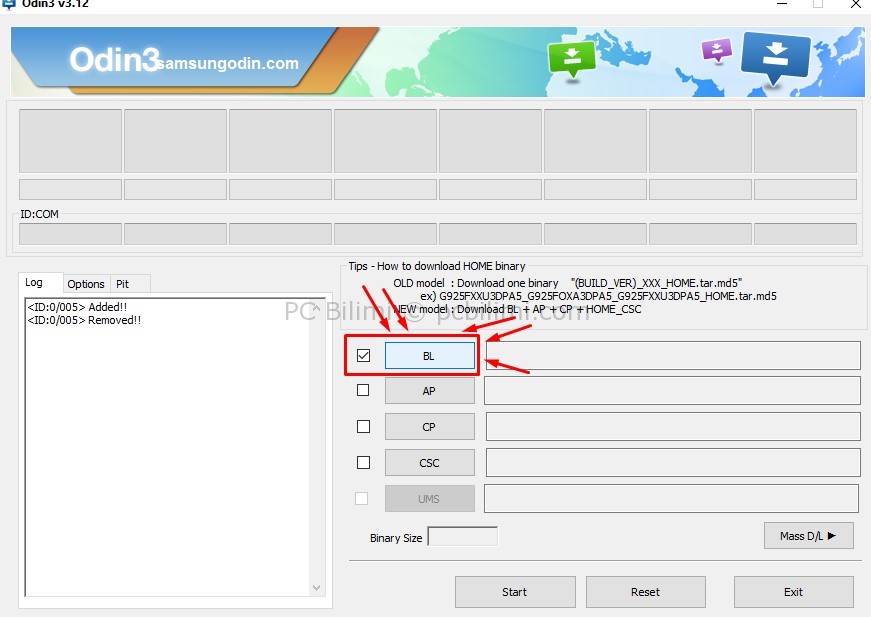Focus the AP file path field
This screenshot has height=617, width=871.
[x=672, y=391]
